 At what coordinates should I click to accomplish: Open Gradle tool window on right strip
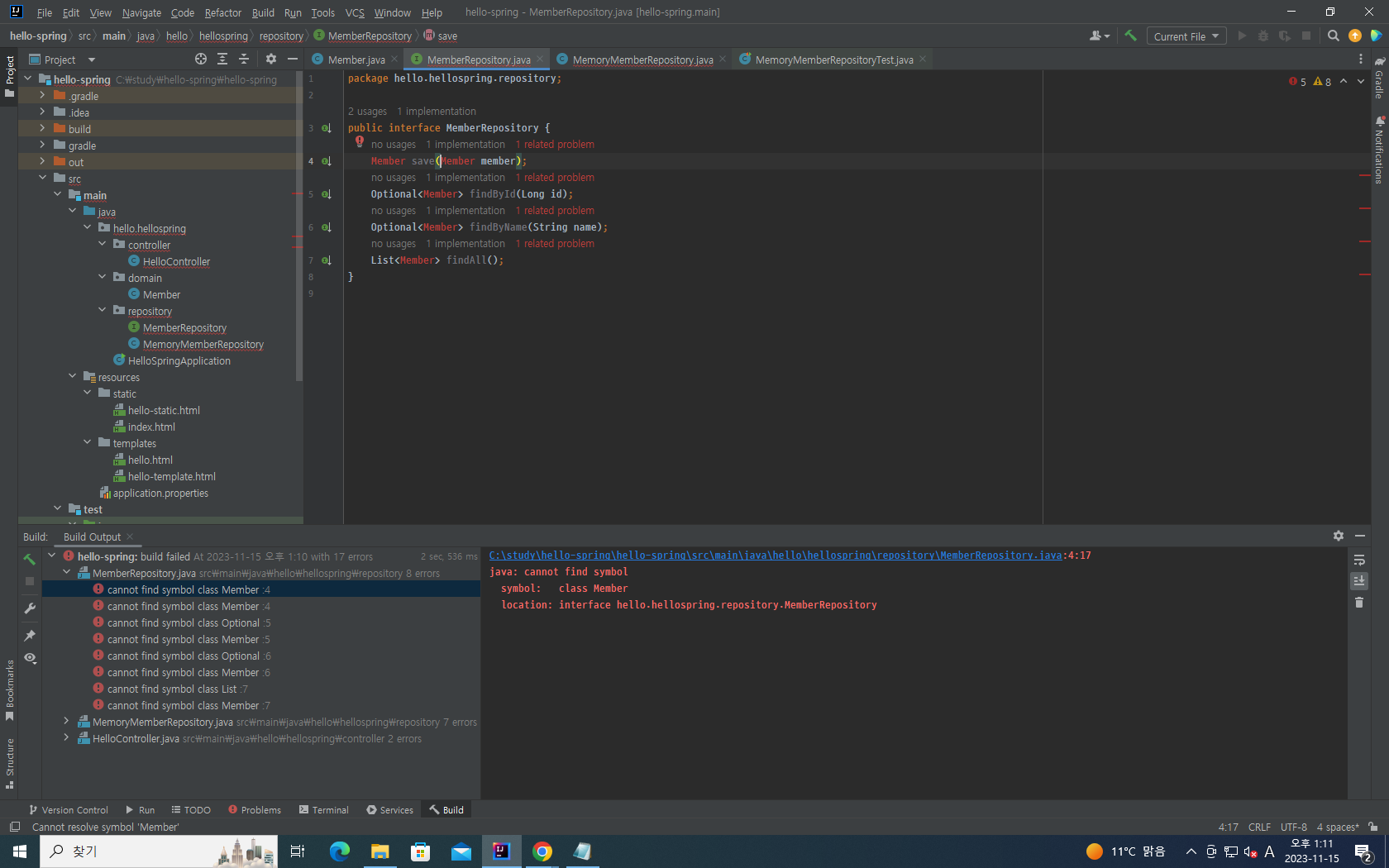1379,77
